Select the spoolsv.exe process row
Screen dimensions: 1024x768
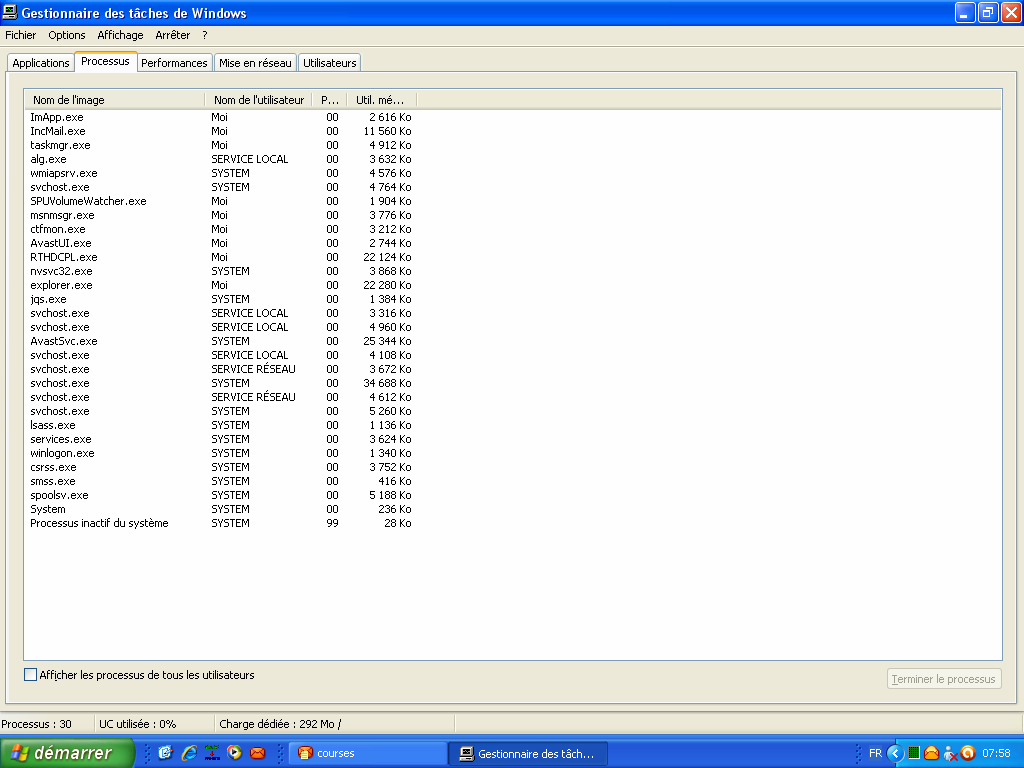[x=221, y=495]
